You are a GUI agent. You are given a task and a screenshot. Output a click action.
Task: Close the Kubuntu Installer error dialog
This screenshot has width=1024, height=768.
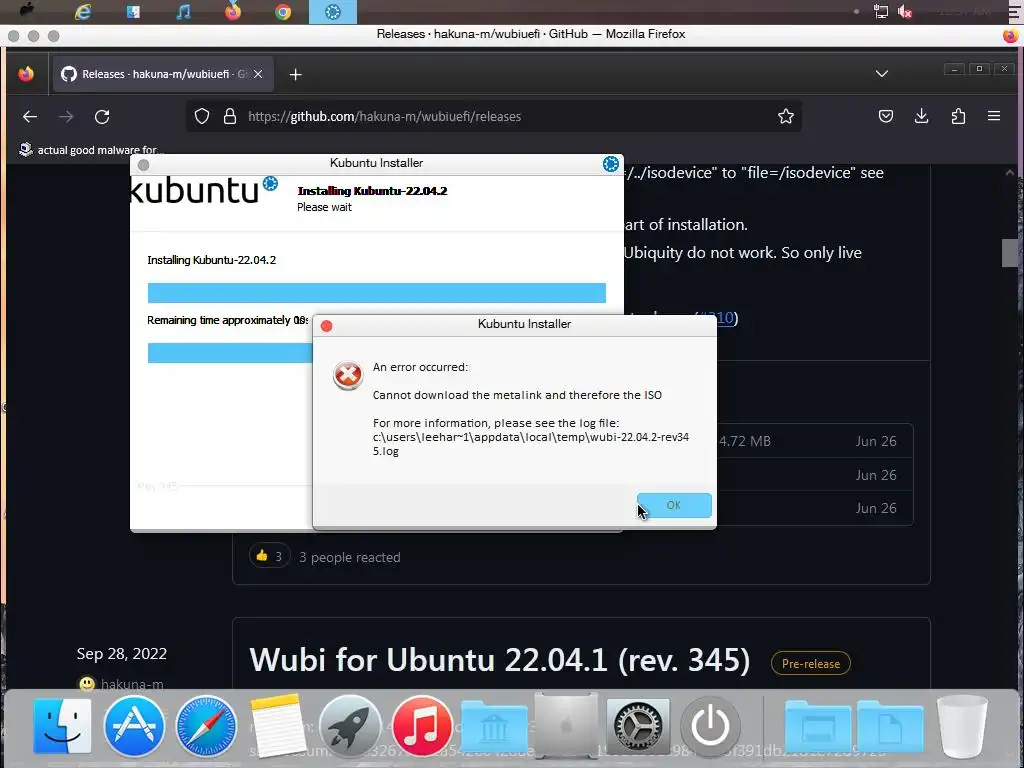point(327,326)
